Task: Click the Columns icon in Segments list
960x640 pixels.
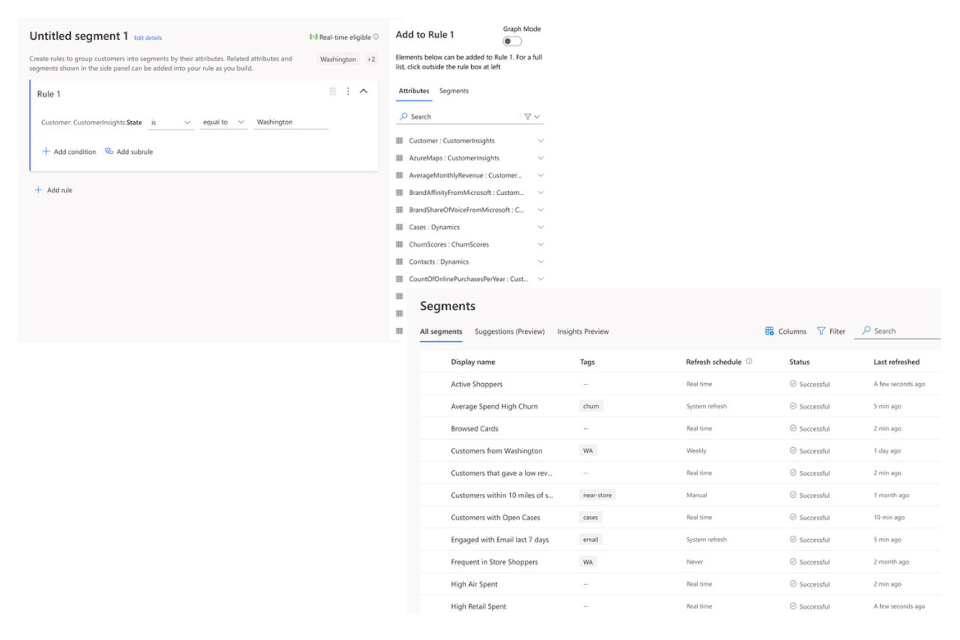Action: [769, 331]
